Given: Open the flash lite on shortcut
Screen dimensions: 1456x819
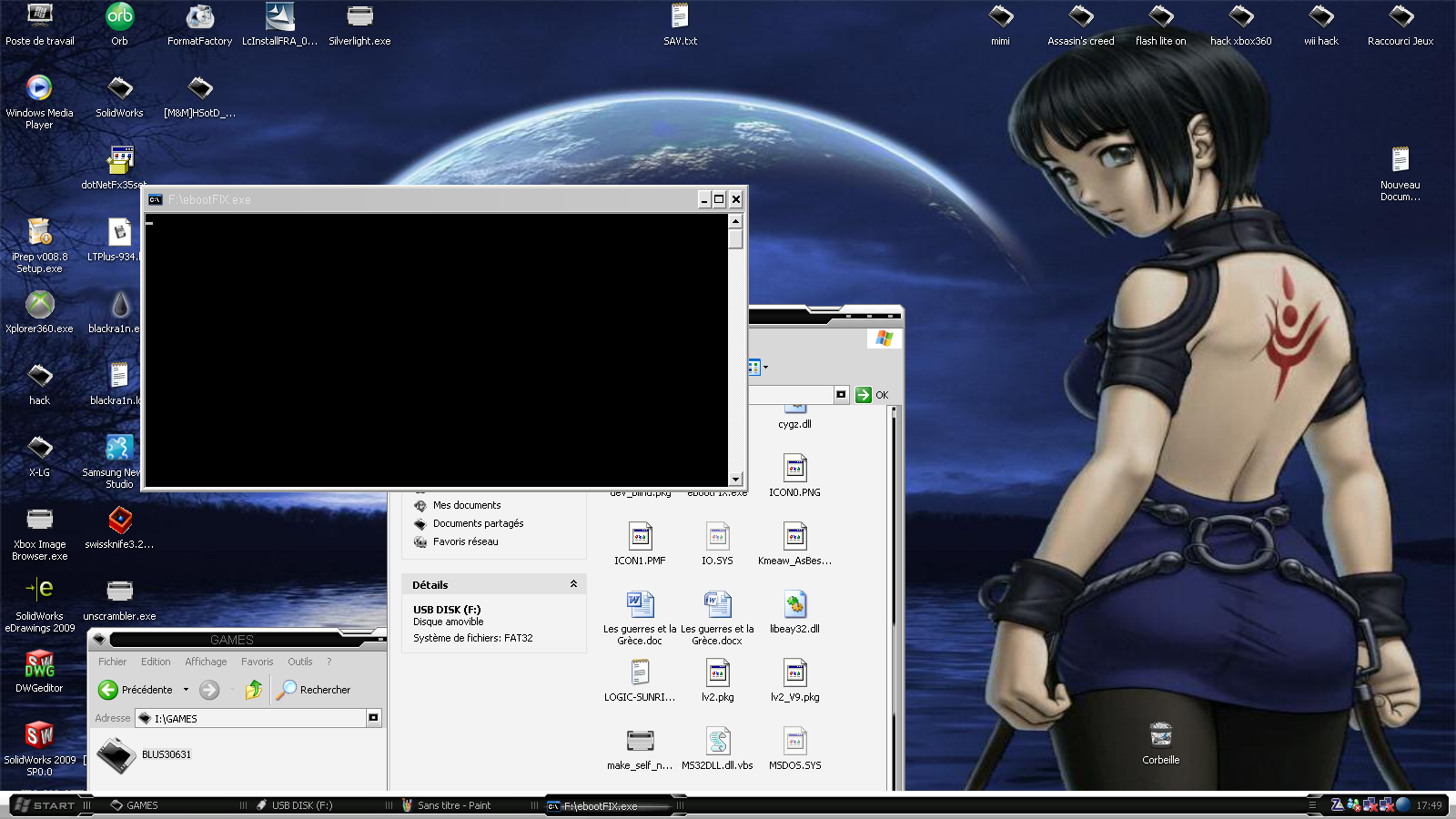Looking at the screenshot, I should coord(1160,24).
